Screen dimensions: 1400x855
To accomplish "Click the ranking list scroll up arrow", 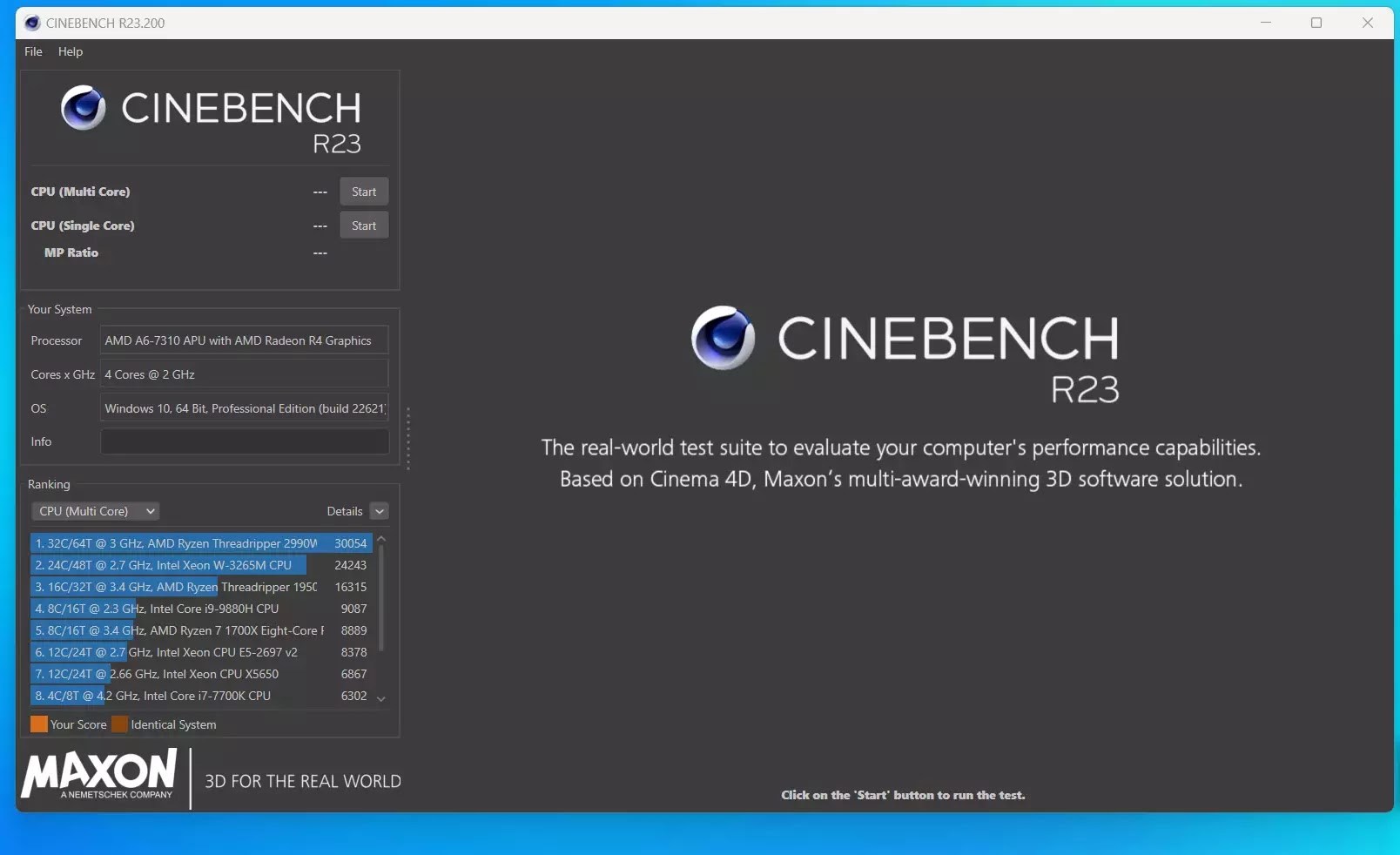I will point(381,540).
